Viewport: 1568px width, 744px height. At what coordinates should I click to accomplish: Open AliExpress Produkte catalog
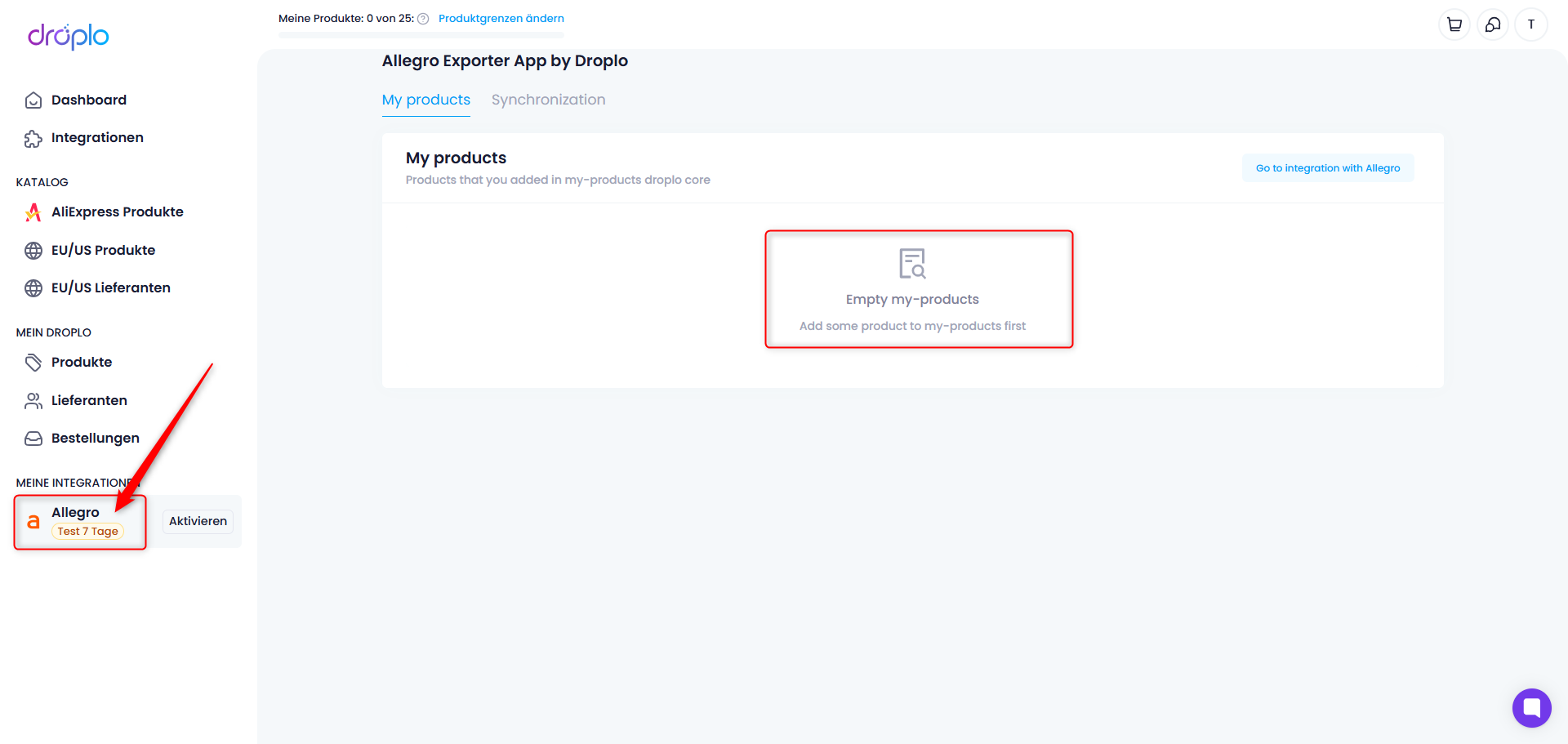point(118,212)
